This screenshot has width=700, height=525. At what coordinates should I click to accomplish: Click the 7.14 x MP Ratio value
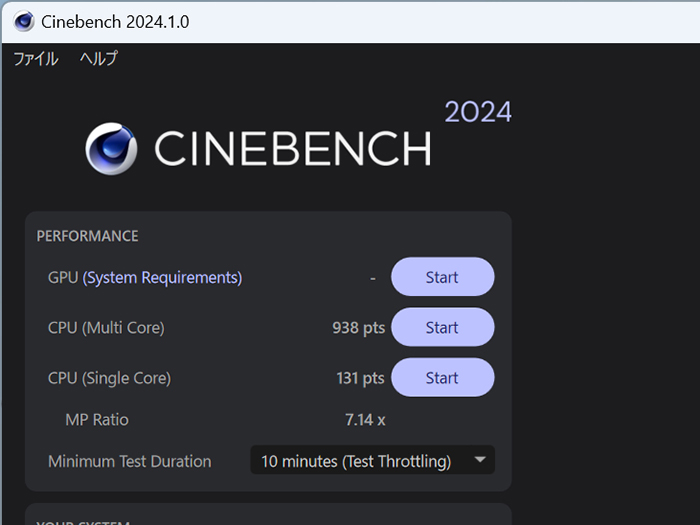pos(365,420)
